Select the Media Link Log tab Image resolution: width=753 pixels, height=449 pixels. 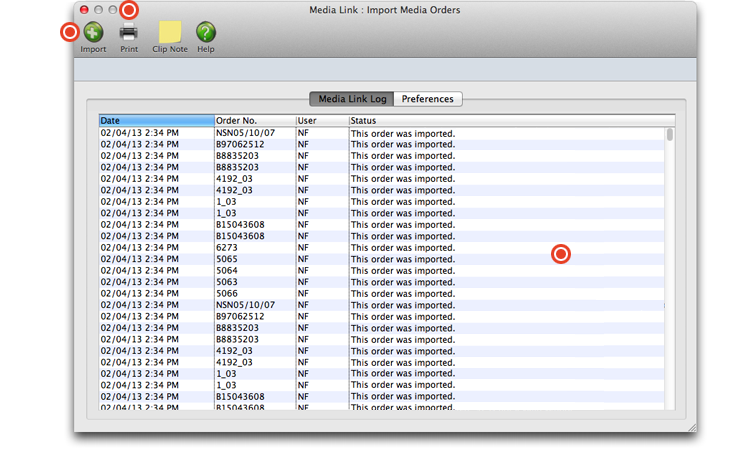351,99
